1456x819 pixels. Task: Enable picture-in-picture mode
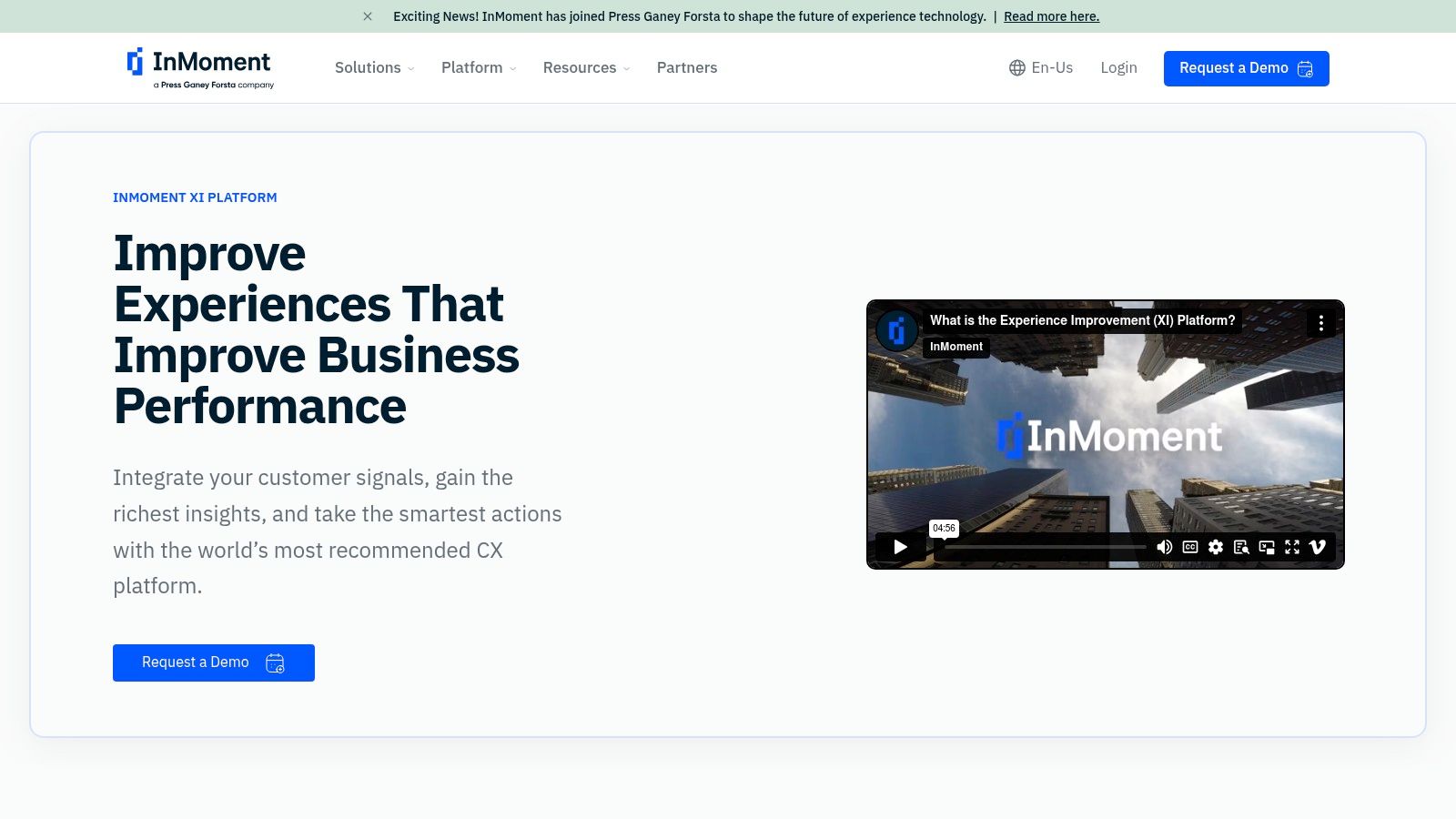point(1267,547)
